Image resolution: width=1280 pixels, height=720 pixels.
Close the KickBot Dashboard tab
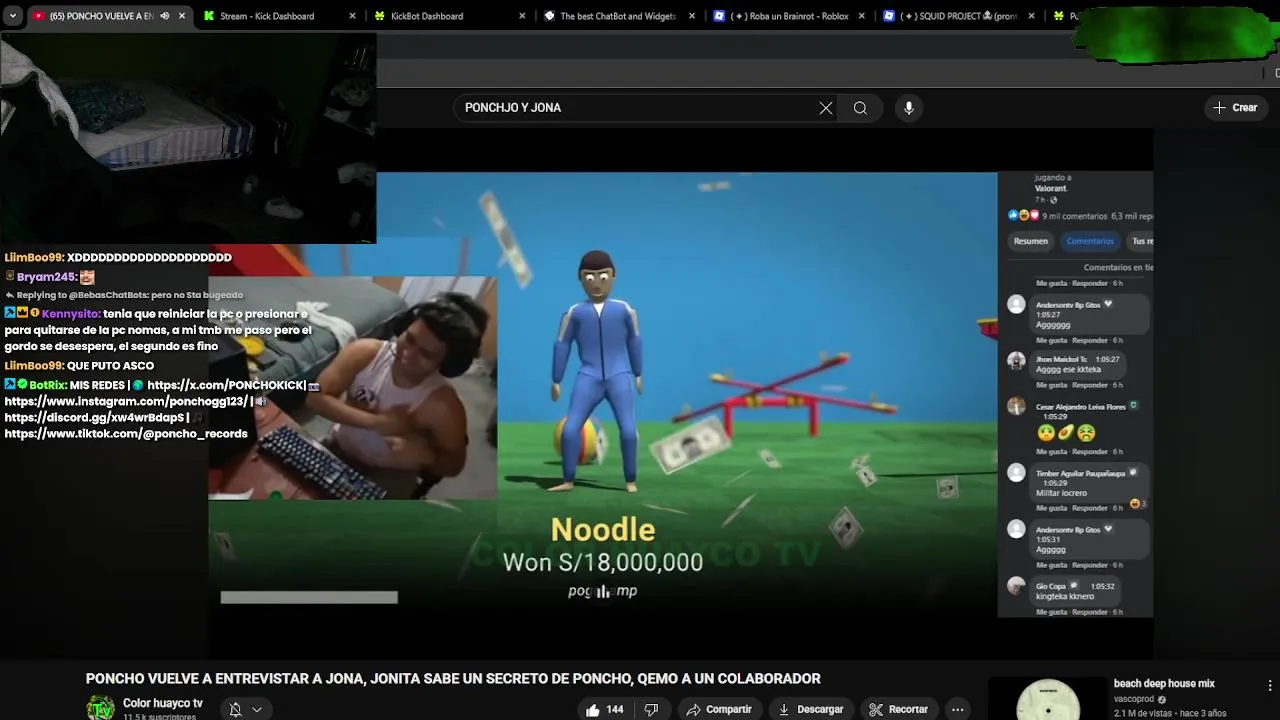tap(522, 16)
